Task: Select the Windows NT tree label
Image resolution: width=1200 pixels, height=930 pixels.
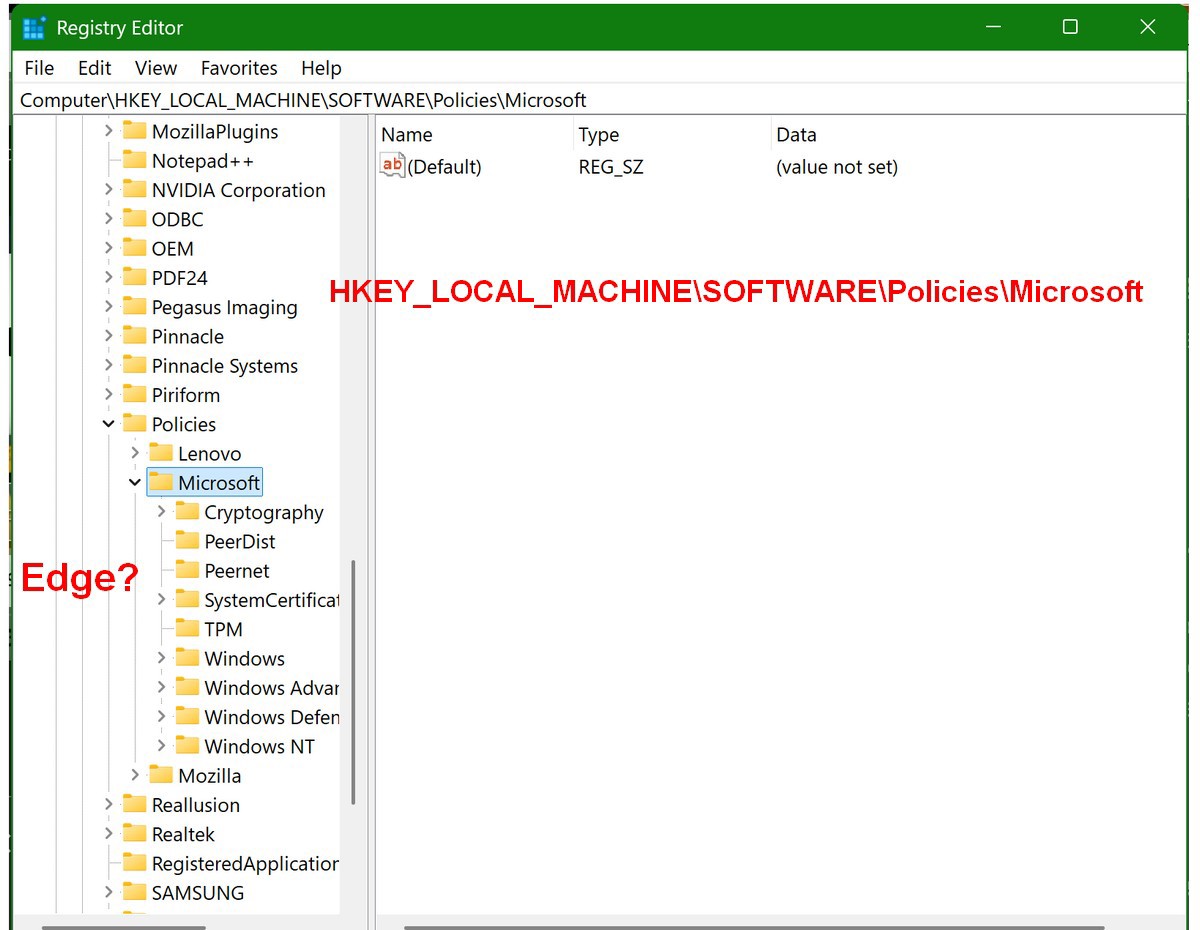Action: [x=259, y=746]
